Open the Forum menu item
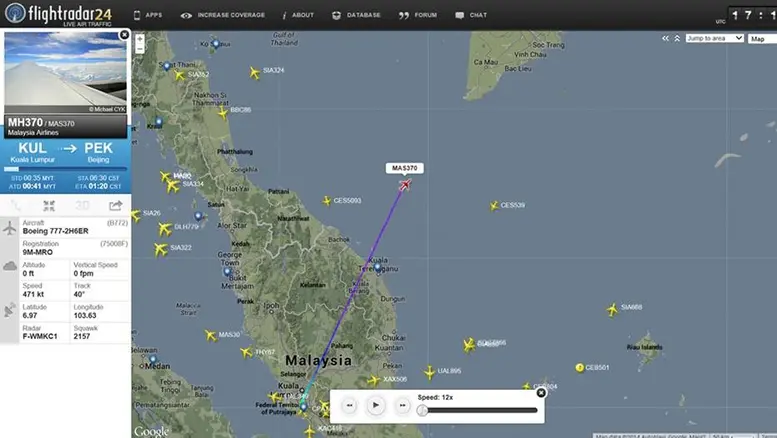Image resolution: width=777 pixels, height=438 pixels. pyautogui.click(x=418, y=15)
